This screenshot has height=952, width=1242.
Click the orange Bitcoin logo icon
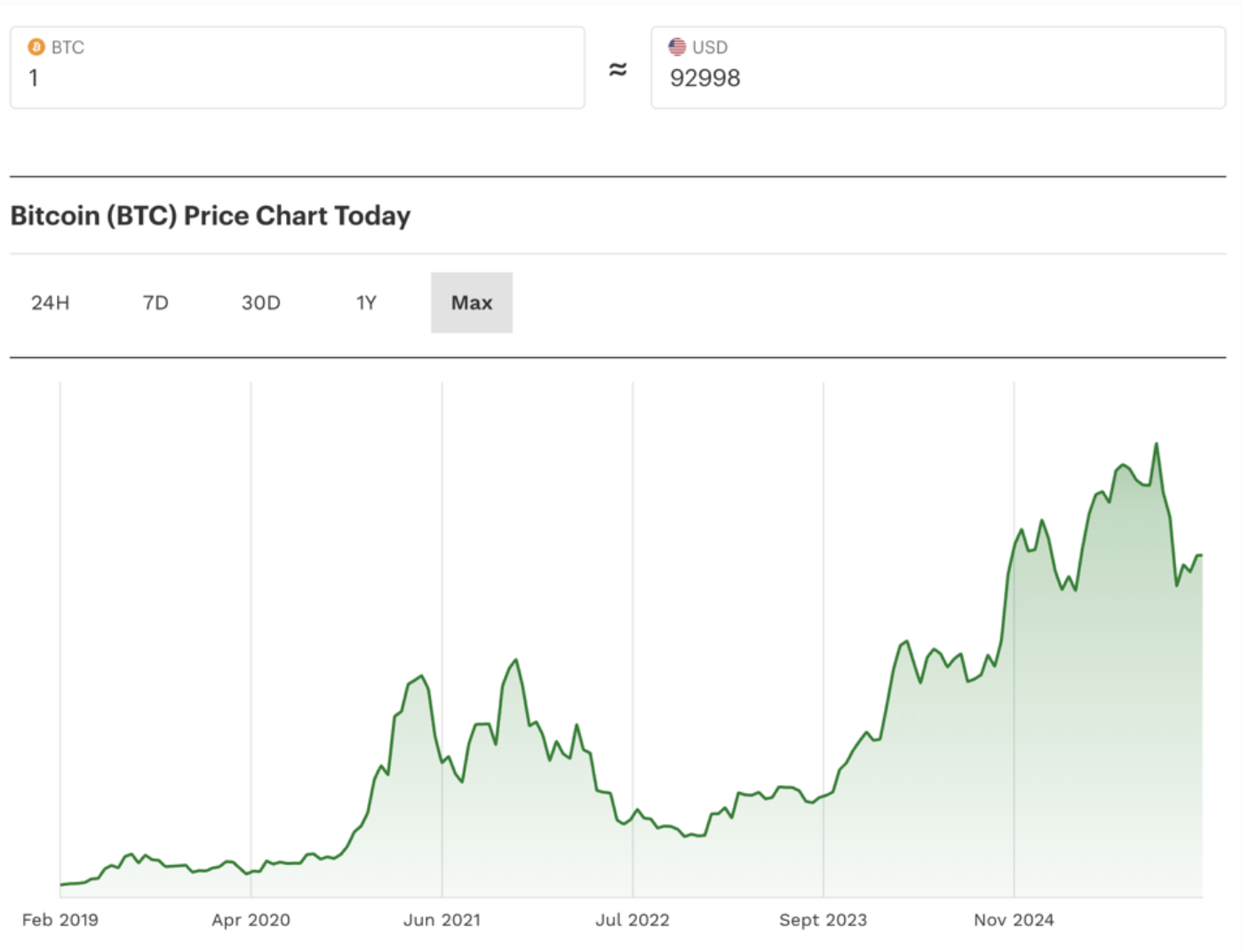(36, 47)
